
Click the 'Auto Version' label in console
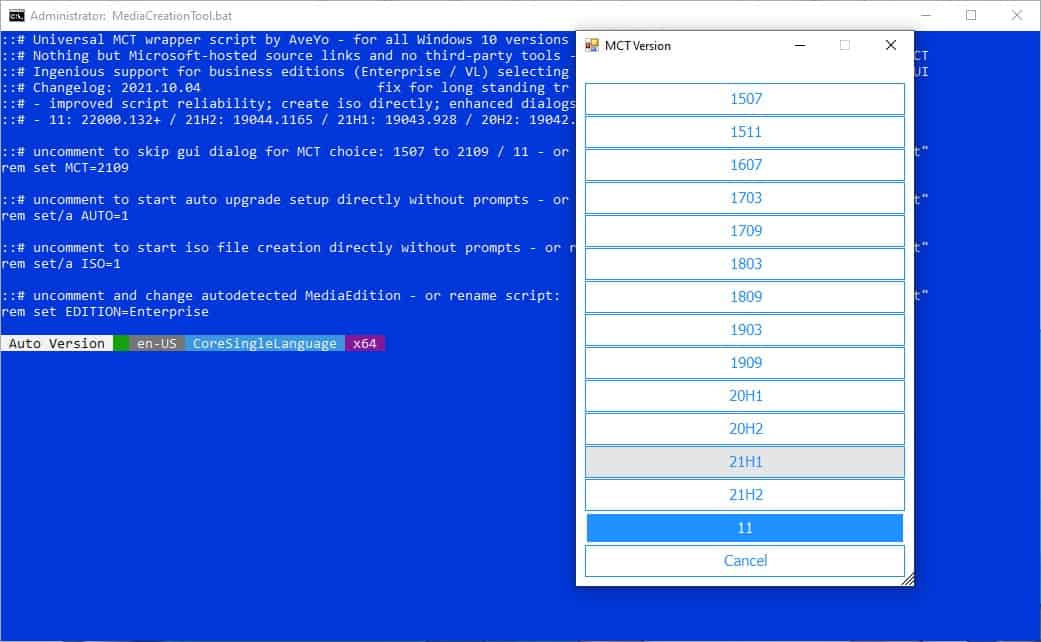(x=57, y=343)
